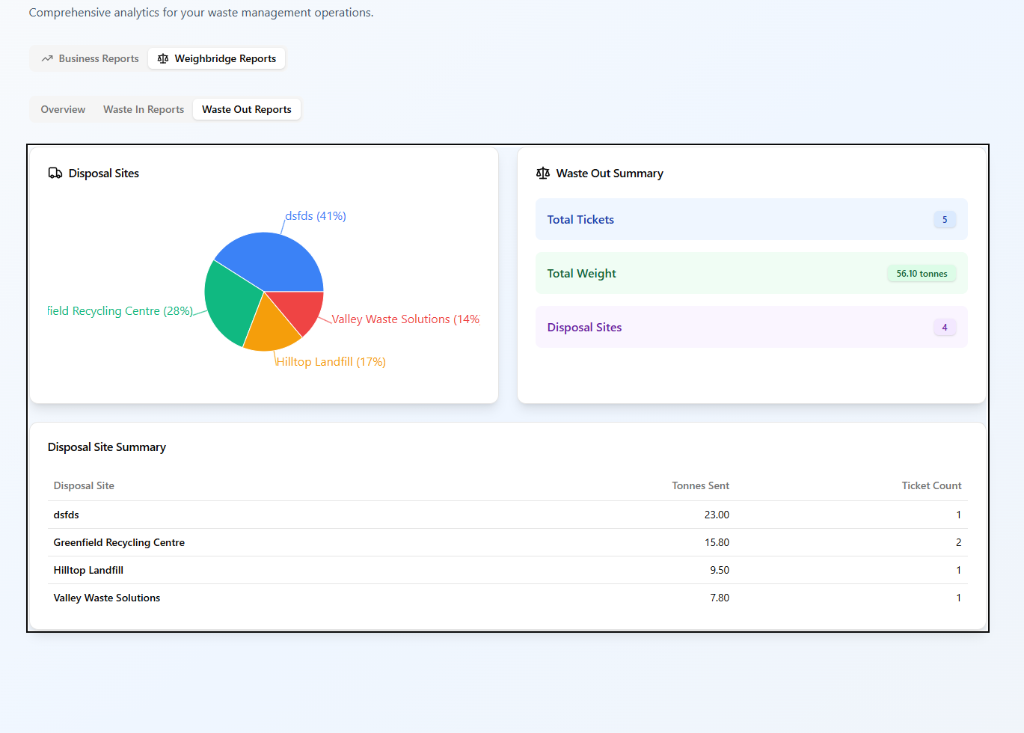Viewport: 1024px width, 733px height.
Task: Click the Waste Out Summary card title
Action: (609, 173)
